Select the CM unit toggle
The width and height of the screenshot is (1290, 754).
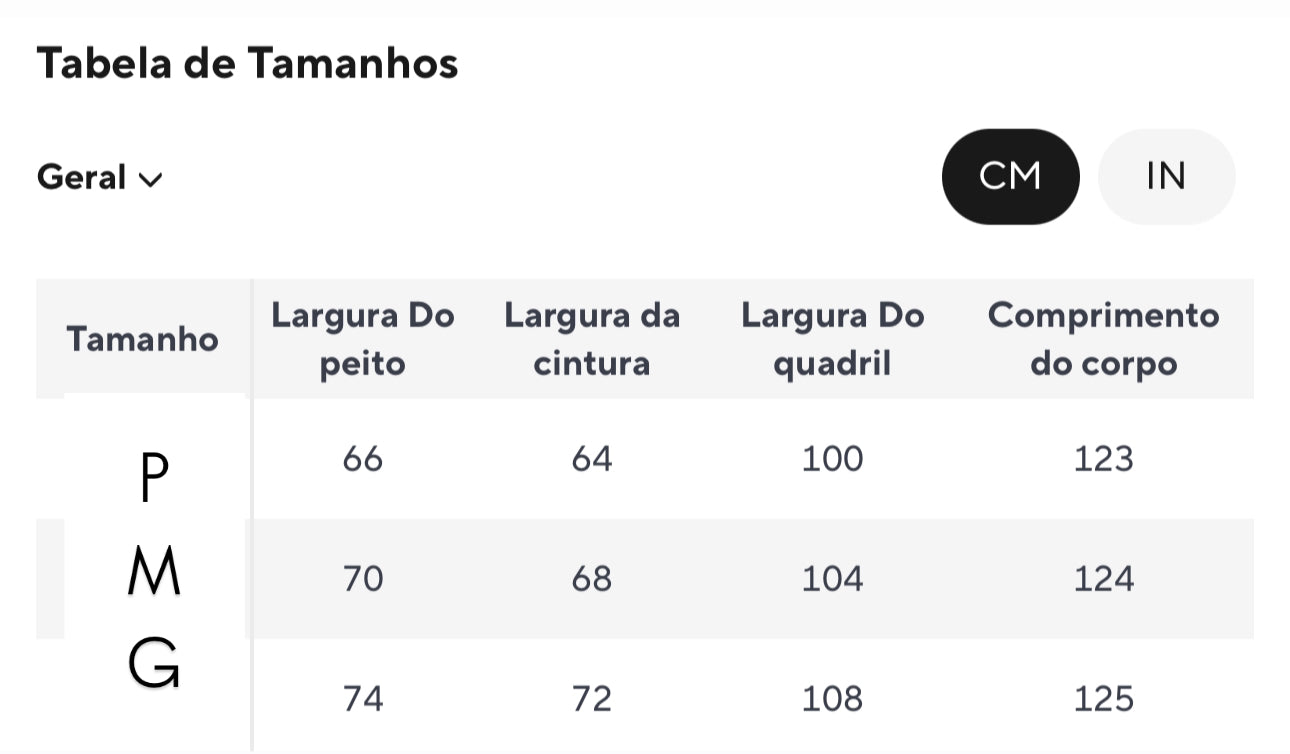1010,176
